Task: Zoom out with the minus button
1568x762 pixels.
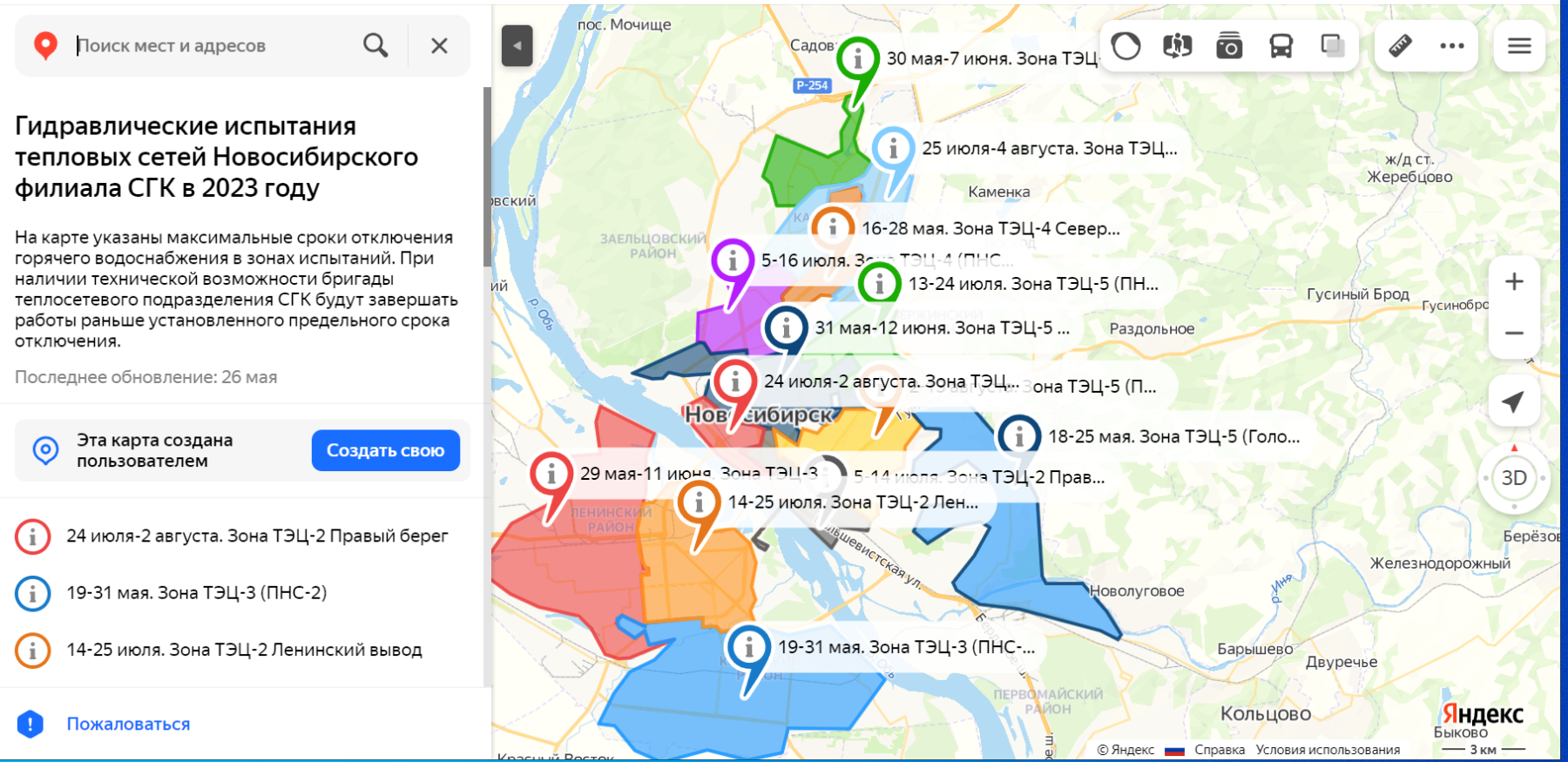Action: point(1514,333)
